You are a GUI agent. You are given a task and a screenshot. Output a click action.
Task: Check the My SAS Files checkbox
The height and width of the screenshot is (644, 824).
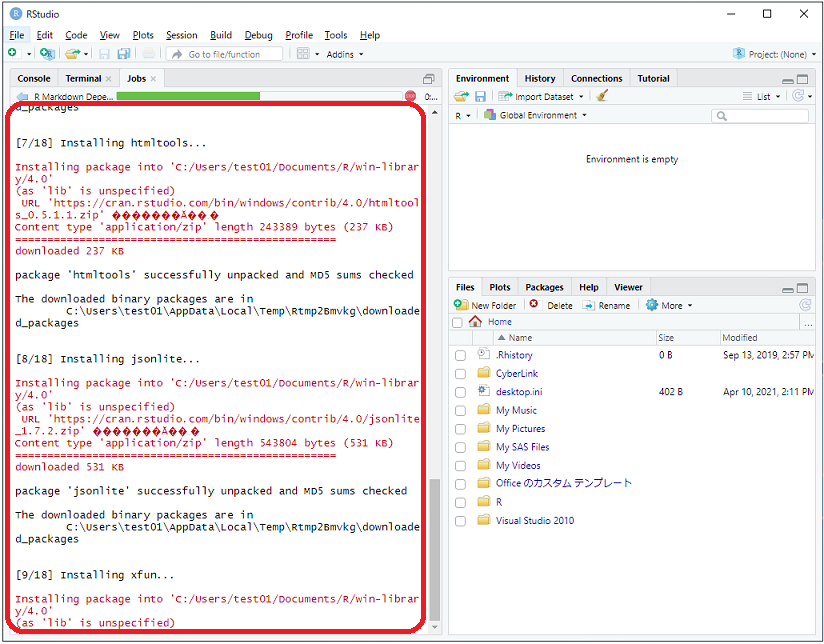click(x=460, y=447)
